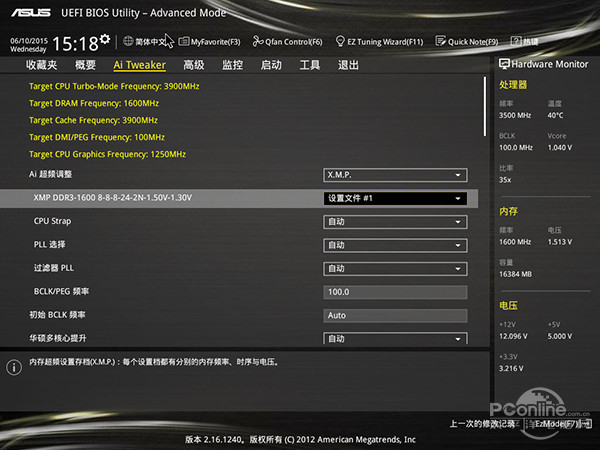This screenshot has height=450, width=600.
Task: Open the 华硕多核心提升 dropdown
Action: click(x=395, y=338)
